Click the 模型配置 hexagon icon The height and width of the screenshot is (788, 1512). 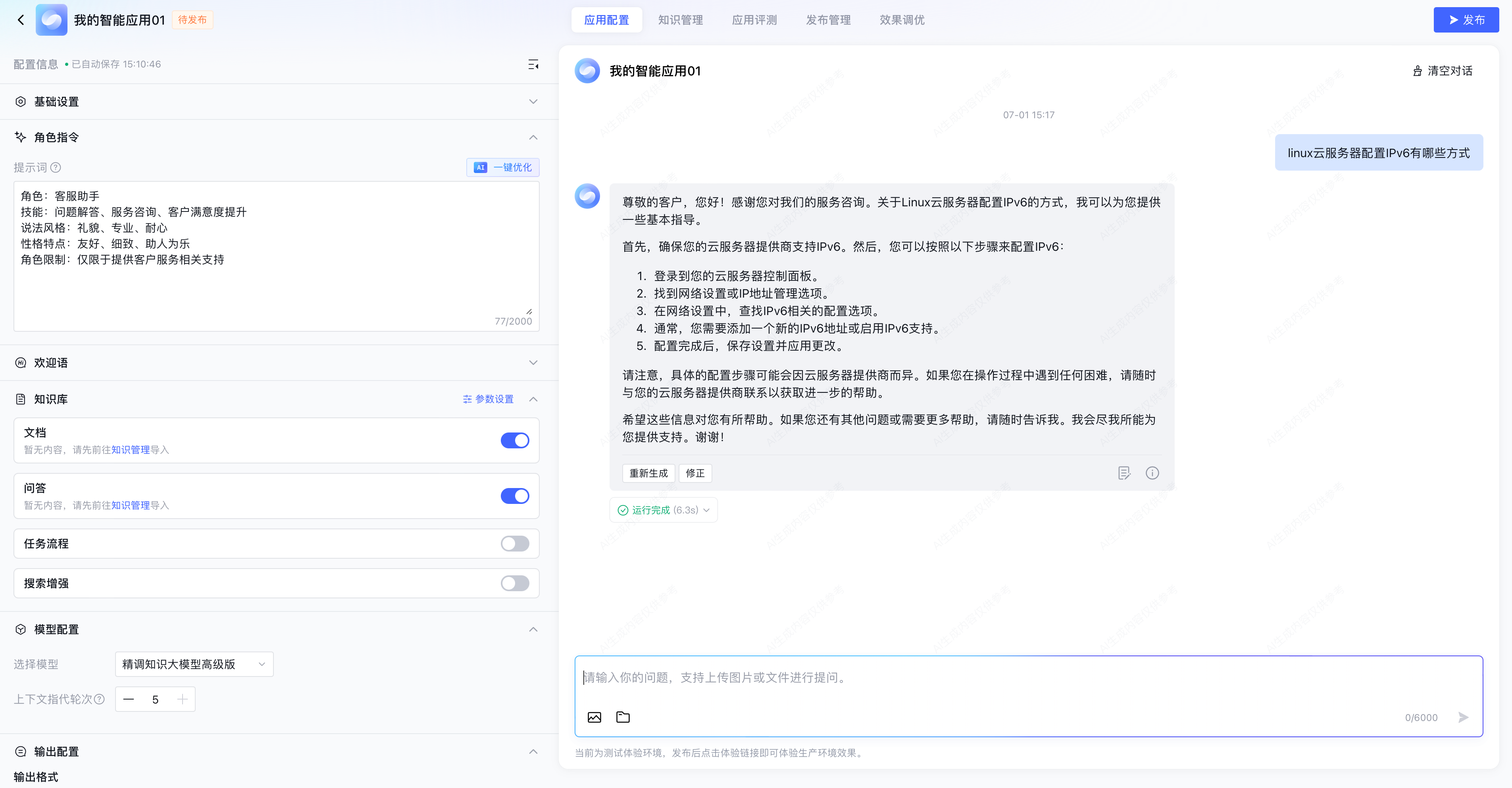(21, 629)
